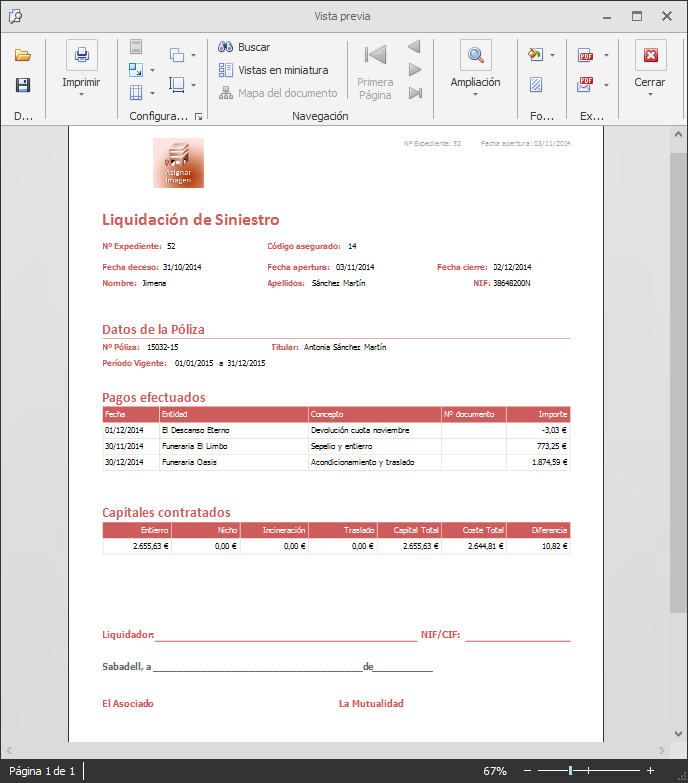Click the Liquidación de Siniestro heading
Image resolution: width=688 pixels, height=783 pixels.
pyautogui.click(x=191, y=220)
